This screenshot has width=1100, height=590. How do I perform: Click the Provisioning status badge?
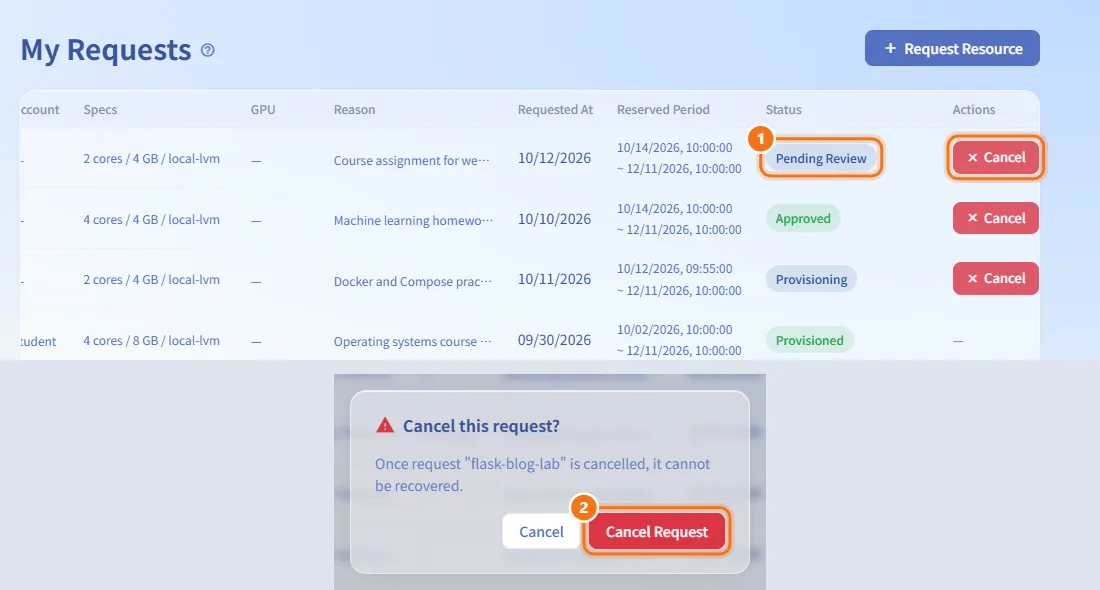pyautogui.click(x=811, y=279)
